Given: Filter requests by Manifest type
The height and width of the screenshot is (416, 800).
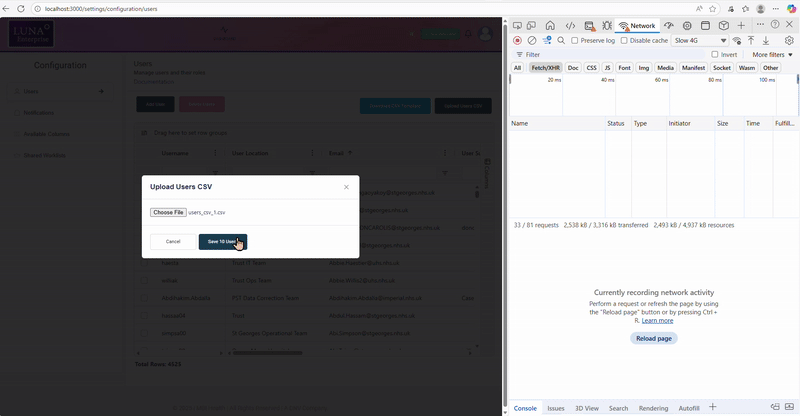Looking at the screenshot, I should (x=693, y=67).
